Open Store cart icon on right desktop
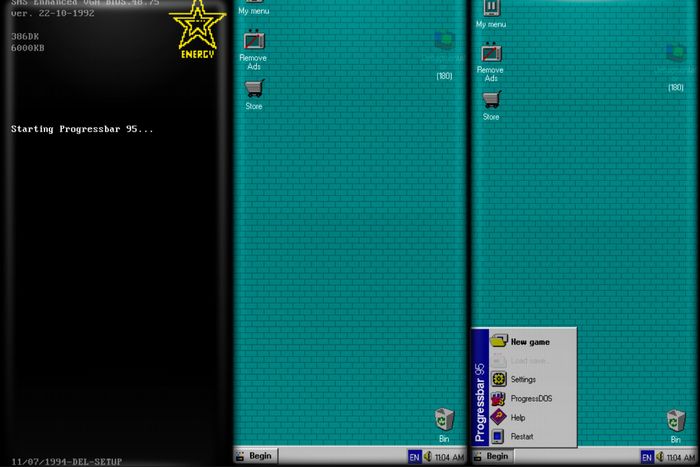The image size is (700, 467). click(491, 99)
